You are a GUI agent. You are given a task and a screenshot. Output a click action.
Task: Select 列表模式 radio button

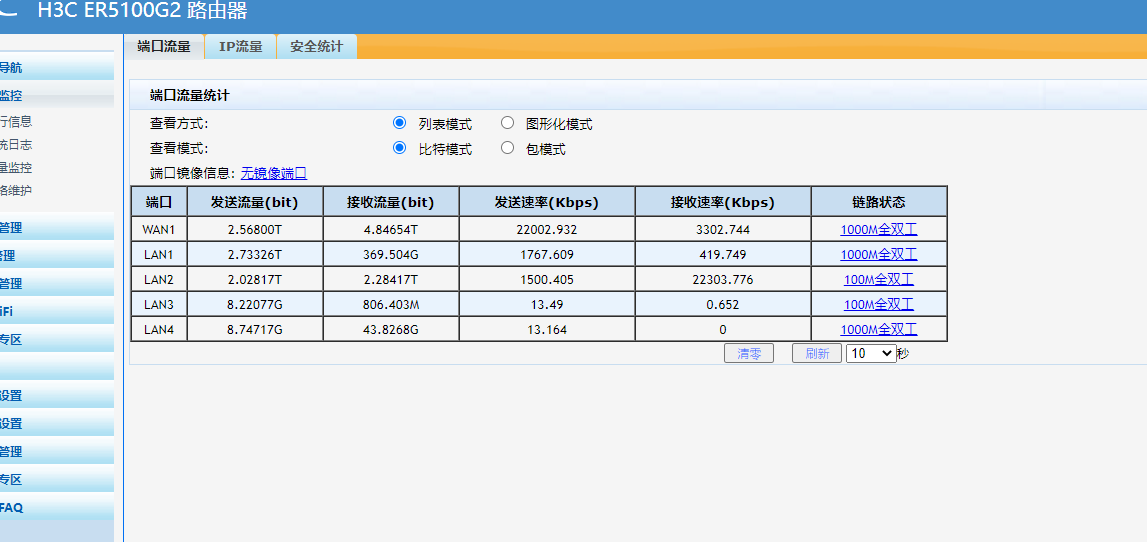(x=400, y=123)
